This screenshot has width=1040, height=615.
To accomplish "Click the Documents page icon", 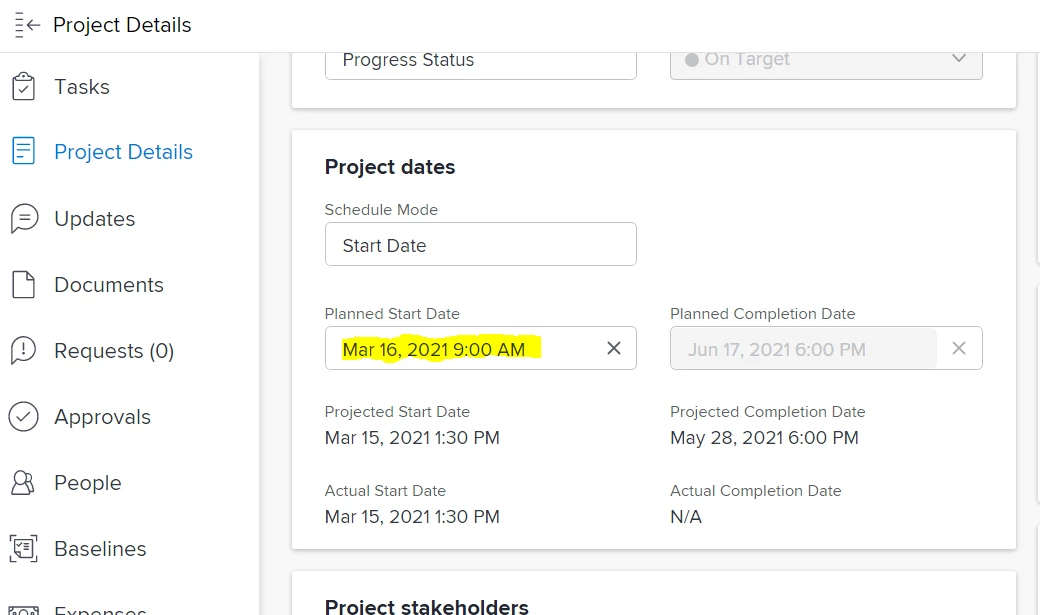I will coord(24,285).
